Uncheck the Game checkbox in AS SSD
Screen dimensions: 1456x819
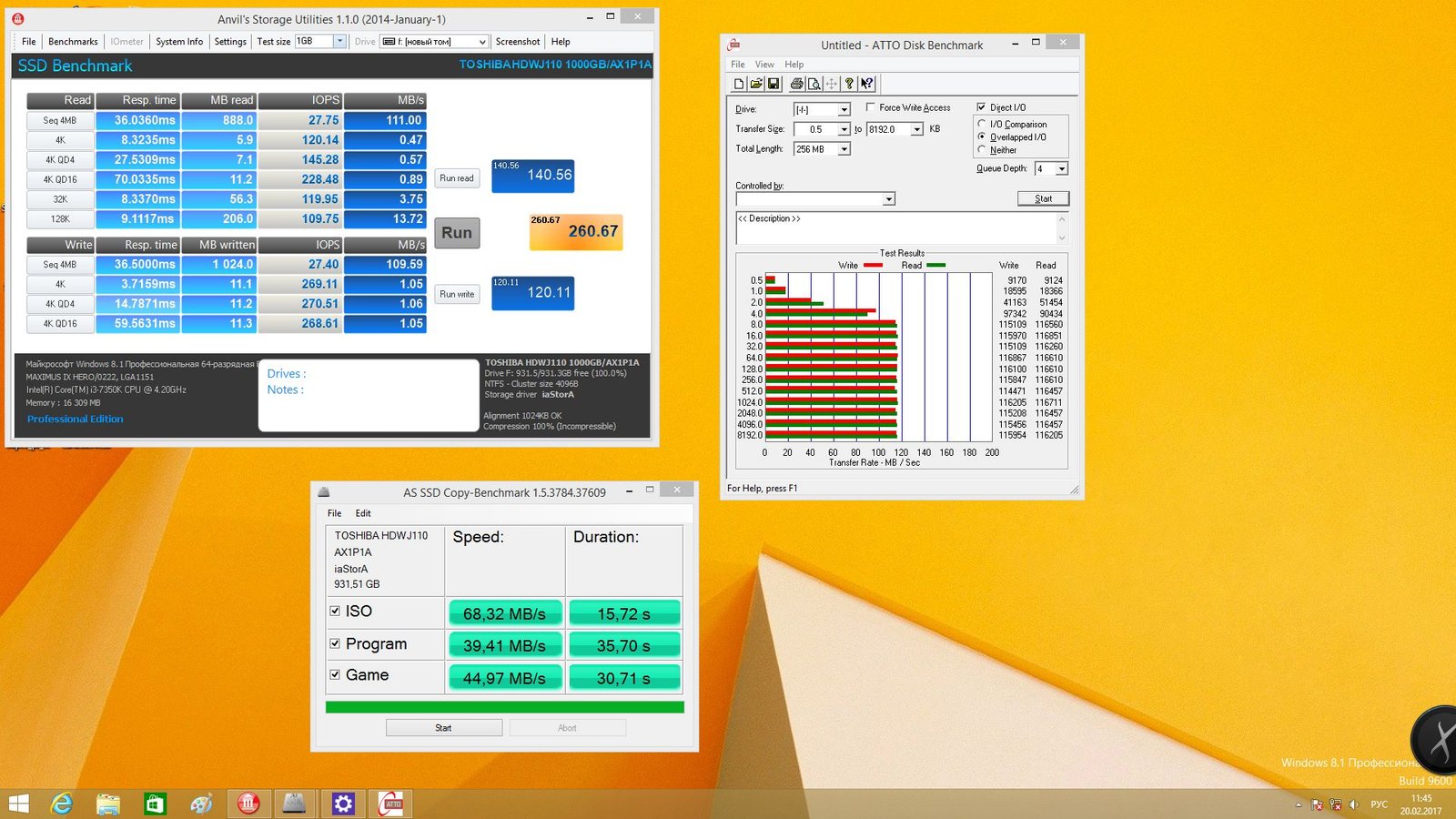point(335,674)
